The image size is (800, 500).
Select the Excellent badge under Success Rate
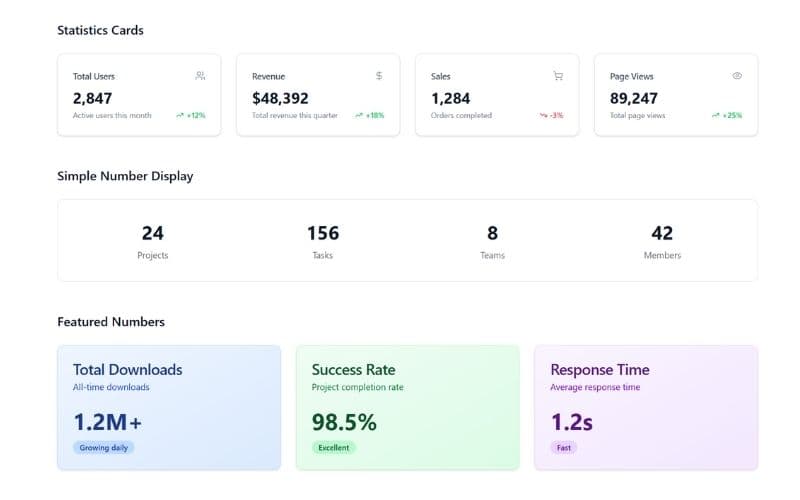[x=333, y=447]
